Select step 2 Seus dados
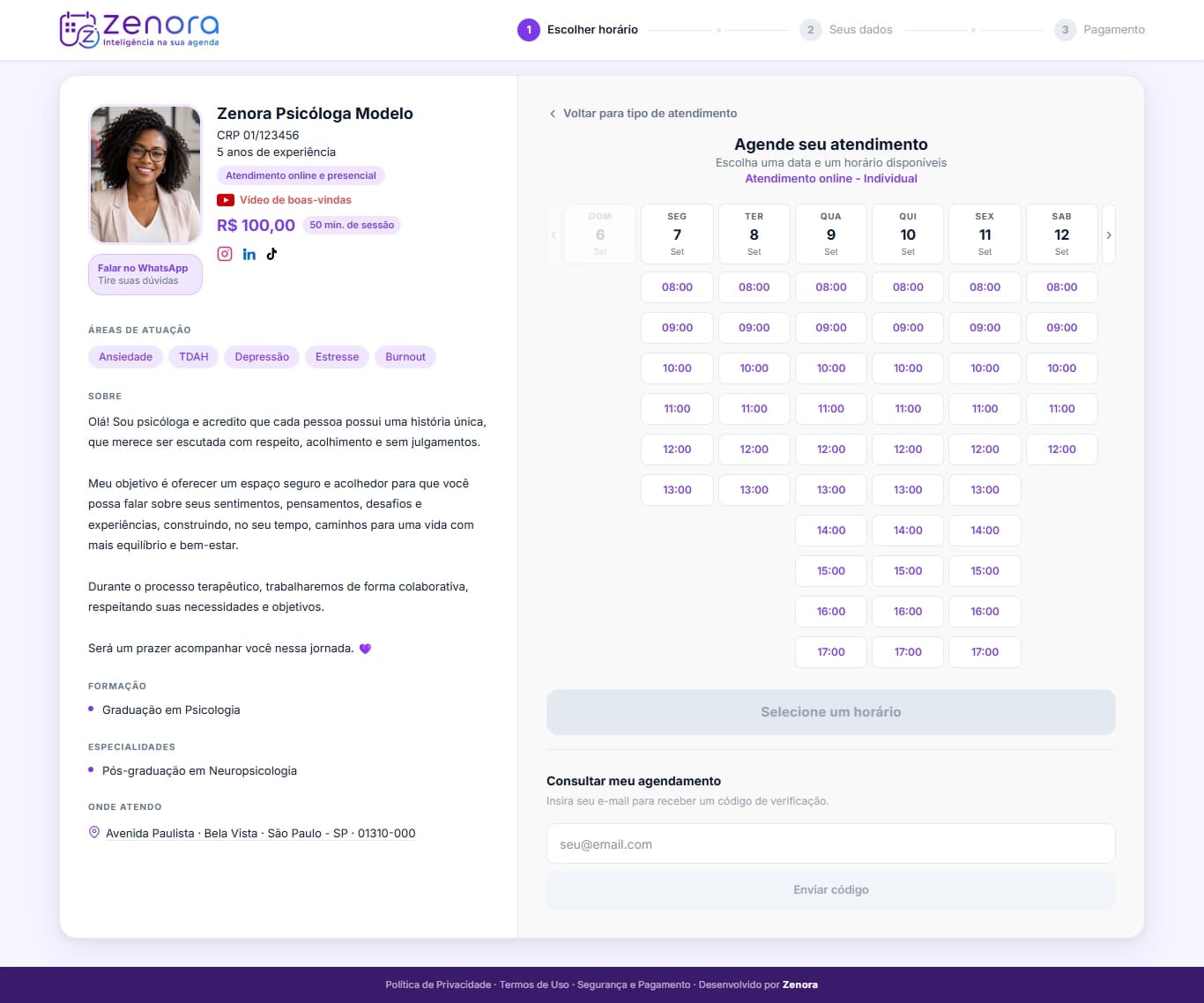This screenshot has width=1204, height=1003. click(846, 30)
